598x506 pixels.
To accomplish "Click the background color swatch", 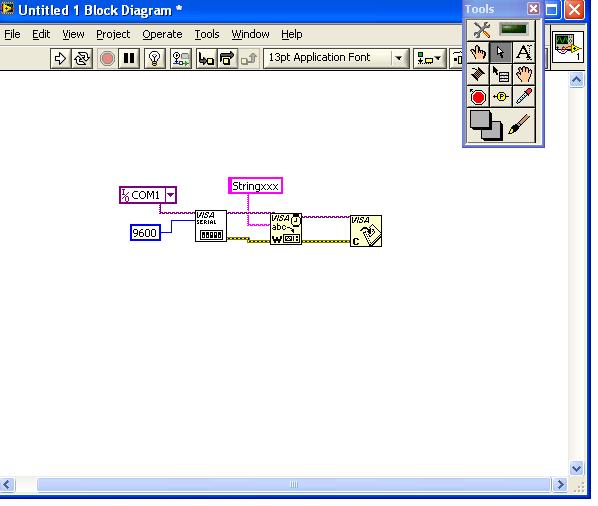I will [x=495, y=133].
